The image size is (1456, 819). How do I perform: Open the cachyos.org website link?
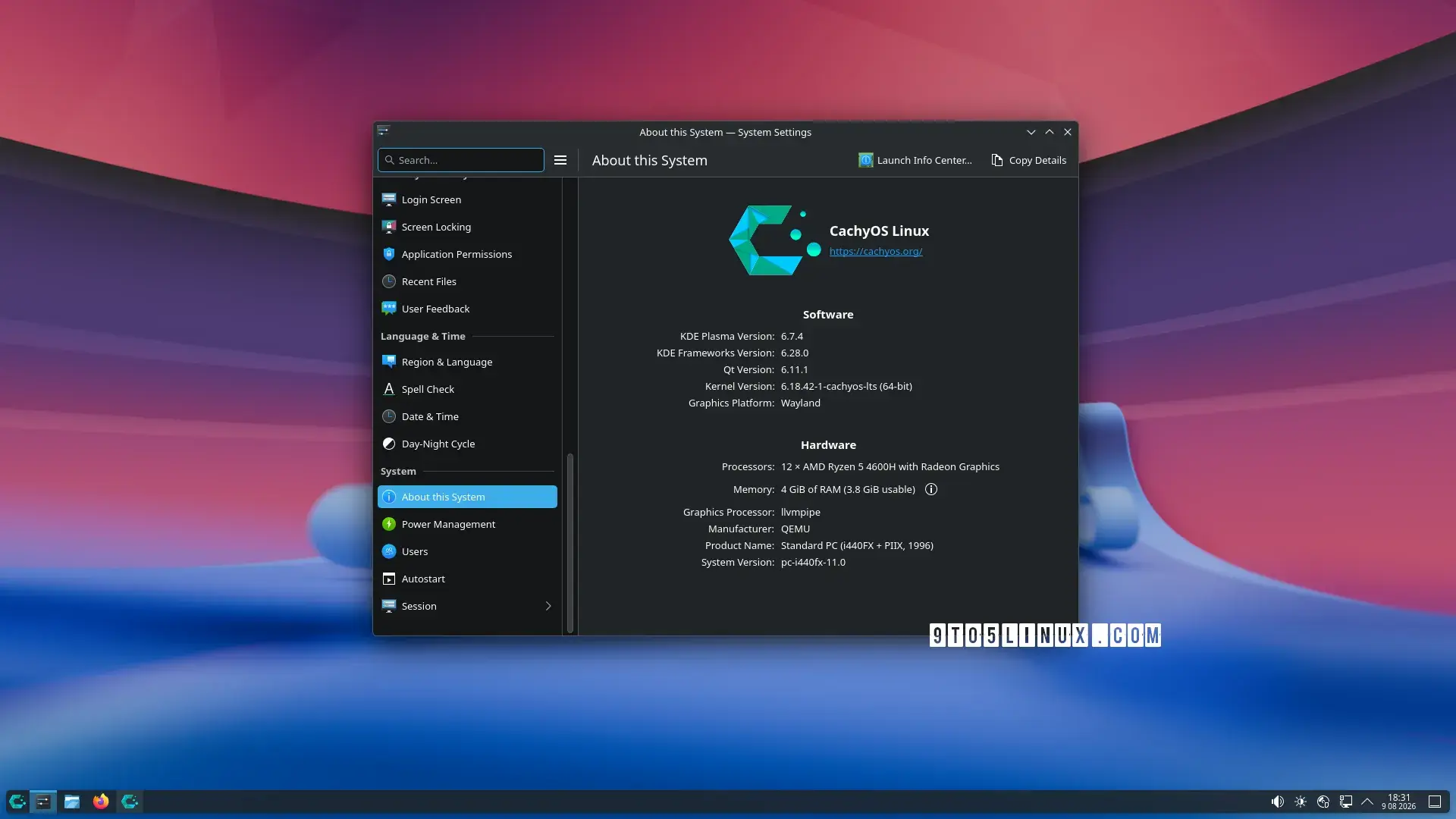876,251
